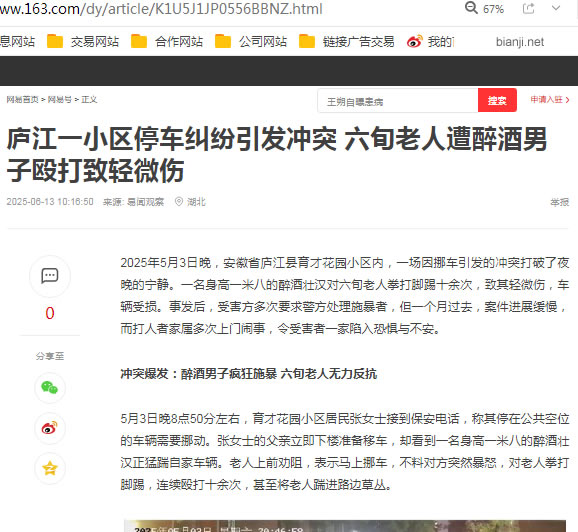Viewport: 578px width, 532px height.
Task: Click the 申请入驻 link
Action: [550, 100]
